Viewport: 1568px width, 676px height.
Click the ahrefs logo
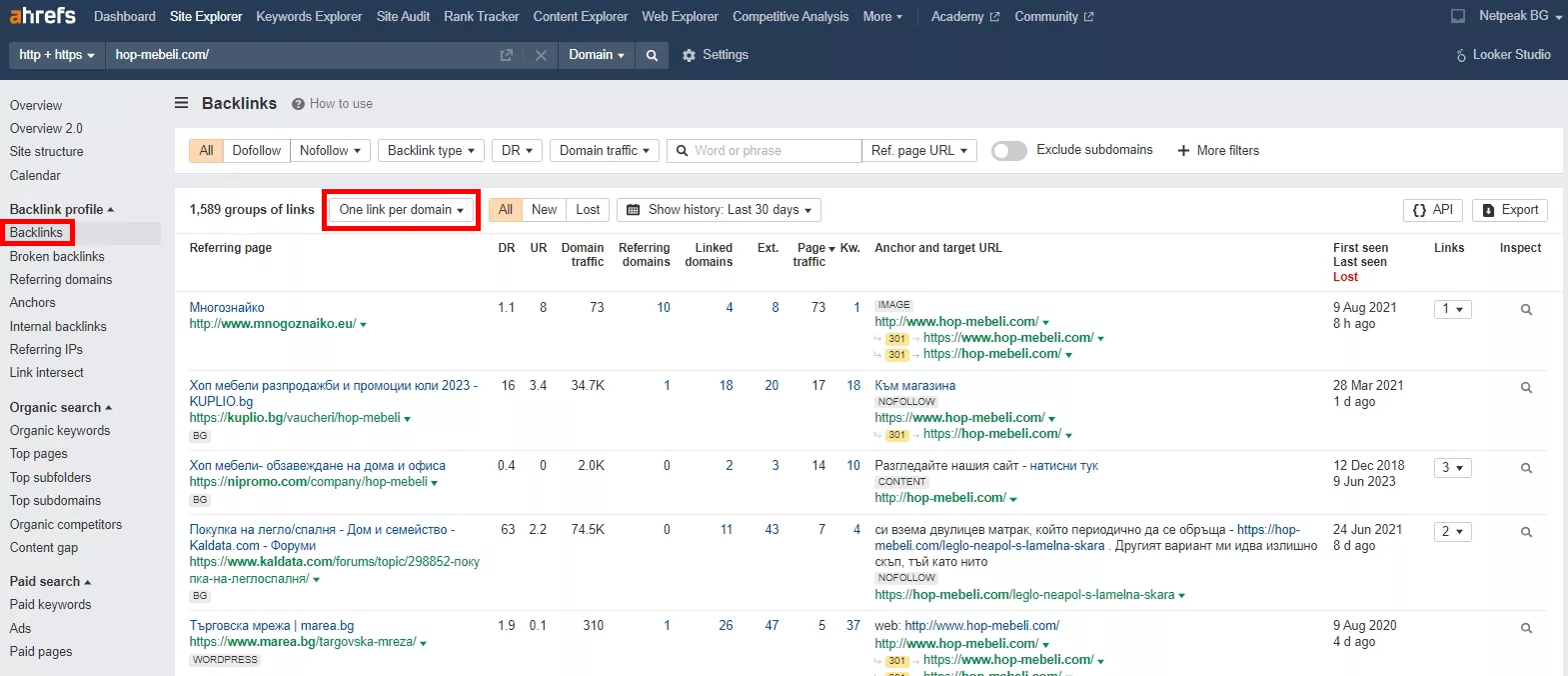coord(43,15)
